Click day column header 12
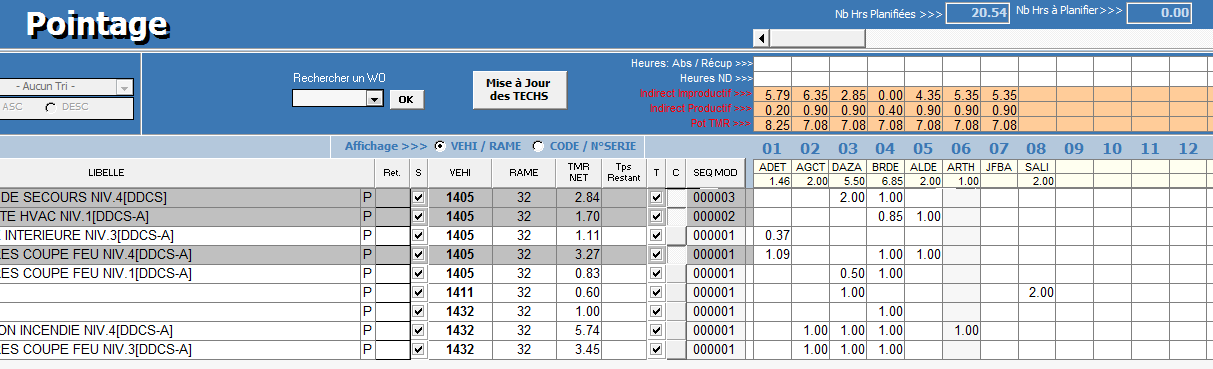 click(1188, 149)
